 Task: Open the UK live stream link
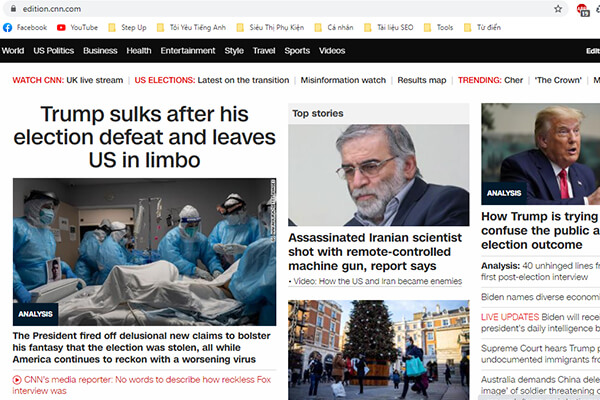pos(95,80)
